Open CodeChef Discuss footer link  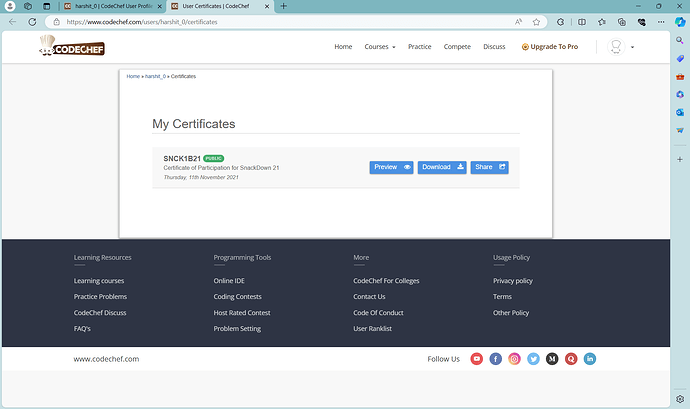tap(100, 313)
